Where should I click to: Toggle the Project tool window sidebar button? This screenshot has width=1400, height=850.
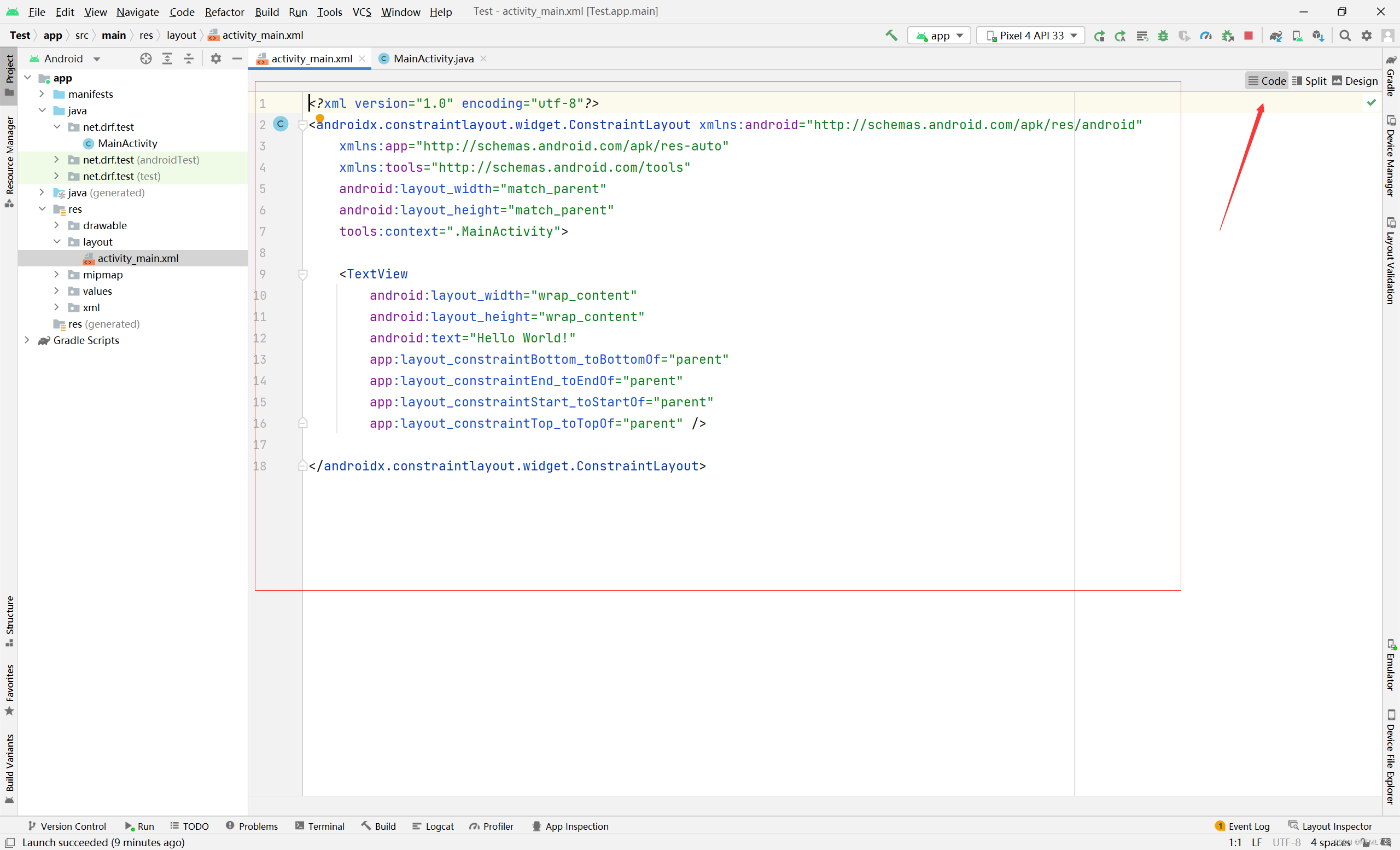[9, 76]
